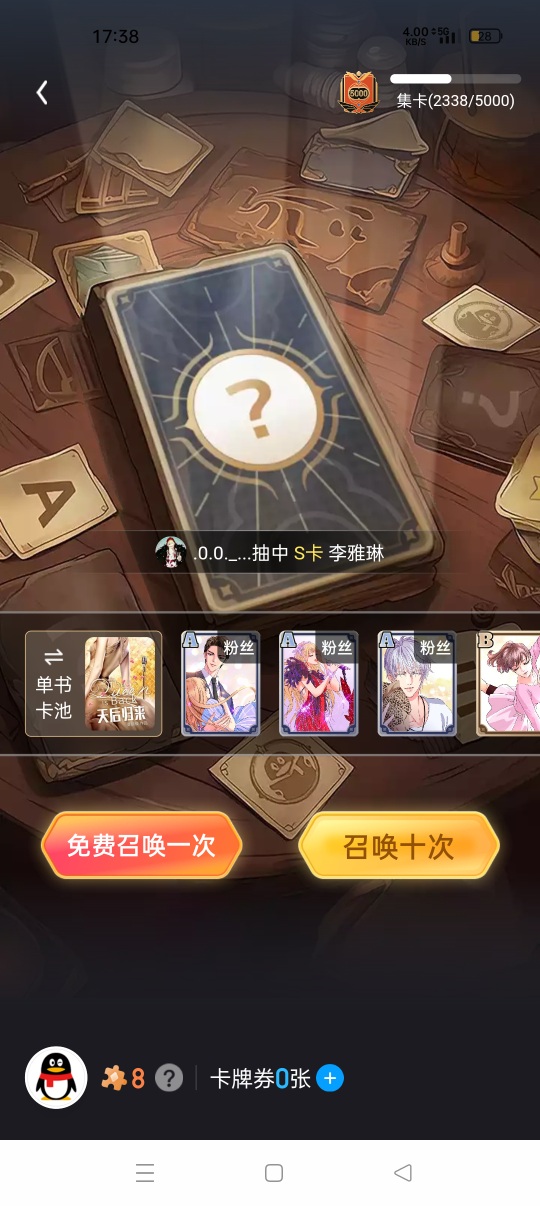Open the QQ penguin avatar

click(x=56, y=1077)
